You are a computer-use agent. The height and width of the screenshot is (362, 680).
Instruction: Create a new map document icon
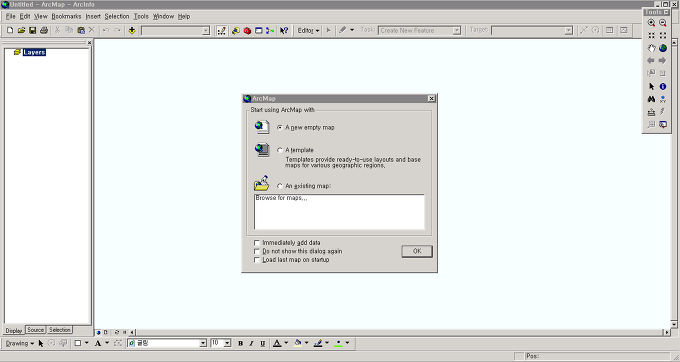10,30
